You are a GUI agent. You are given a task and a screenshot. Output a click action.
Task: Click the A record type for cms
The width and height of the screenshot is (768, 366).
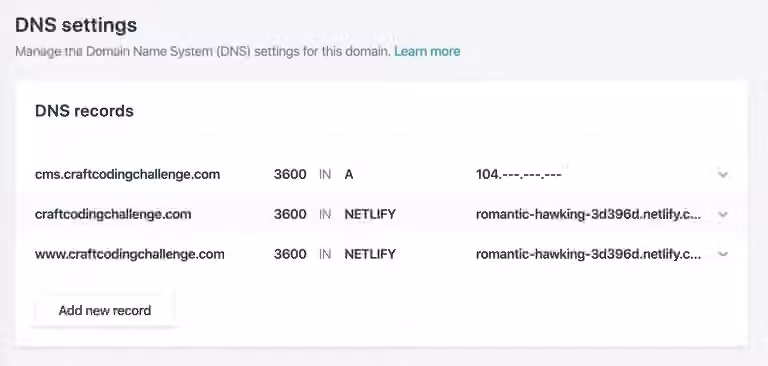tap(349, 174)
